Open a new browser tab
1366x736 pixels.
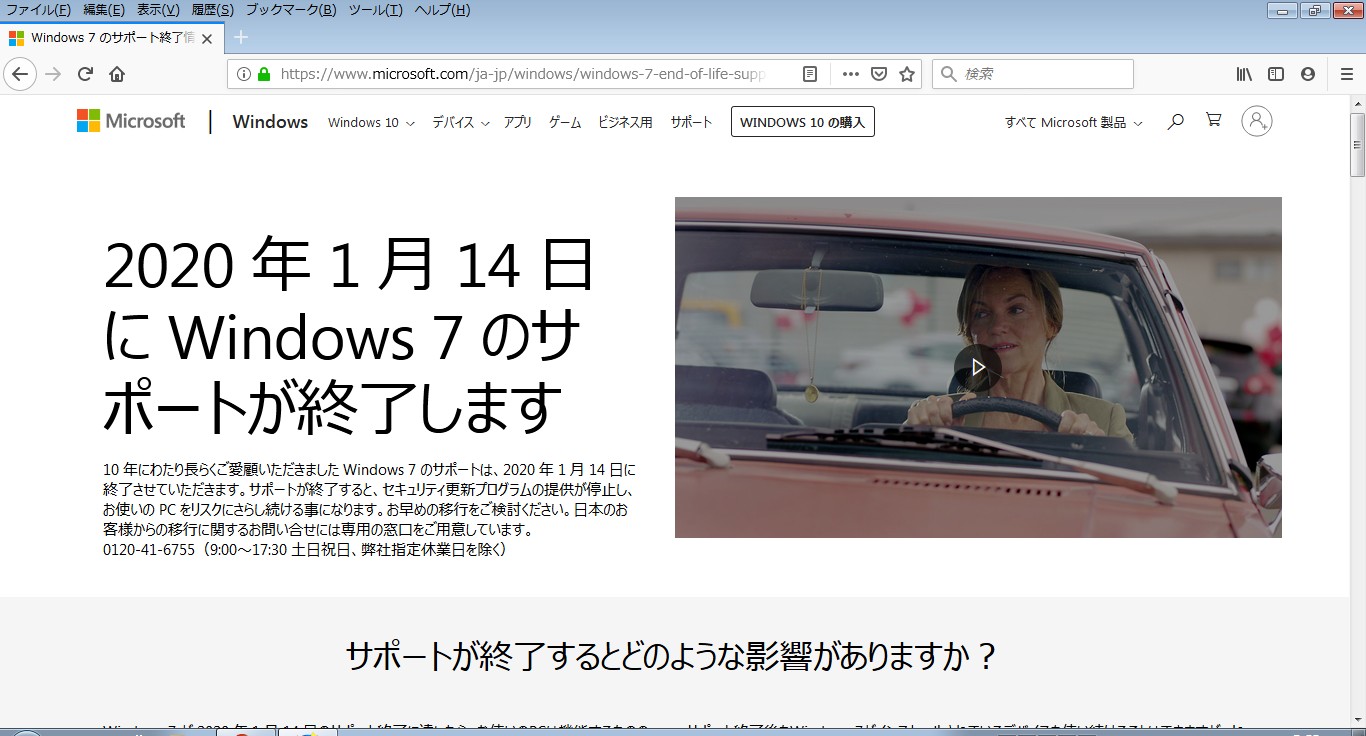tap(240, 38)
